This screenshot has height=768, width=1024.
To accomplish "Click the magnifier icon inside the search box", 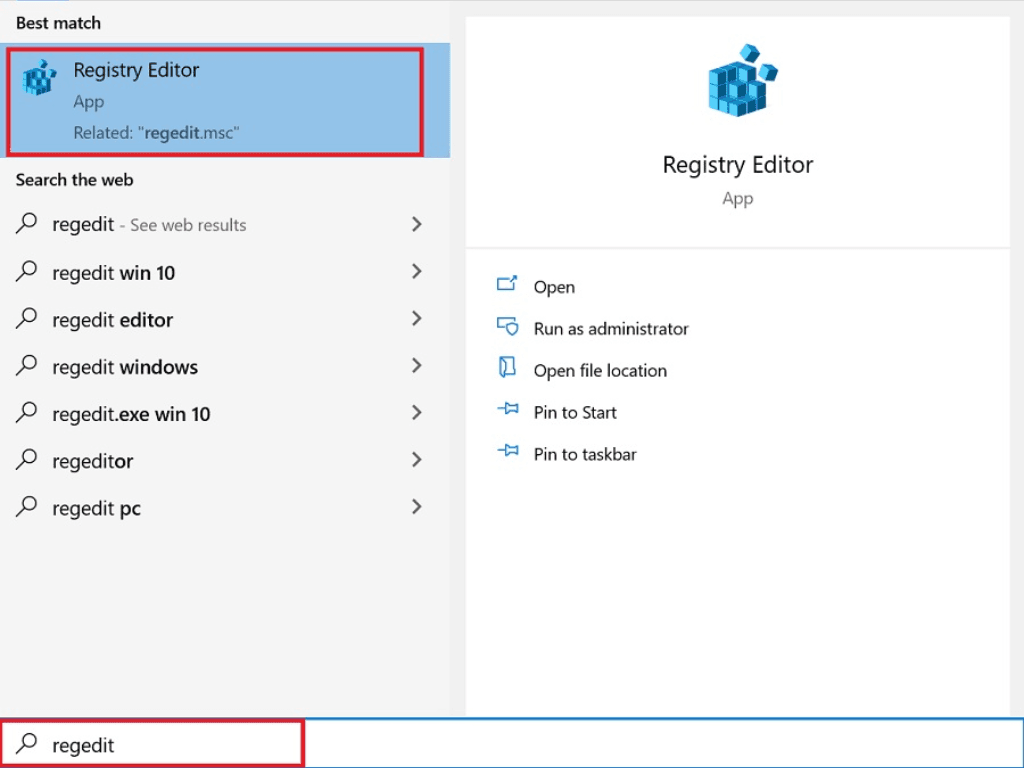I will pos(28,744).
